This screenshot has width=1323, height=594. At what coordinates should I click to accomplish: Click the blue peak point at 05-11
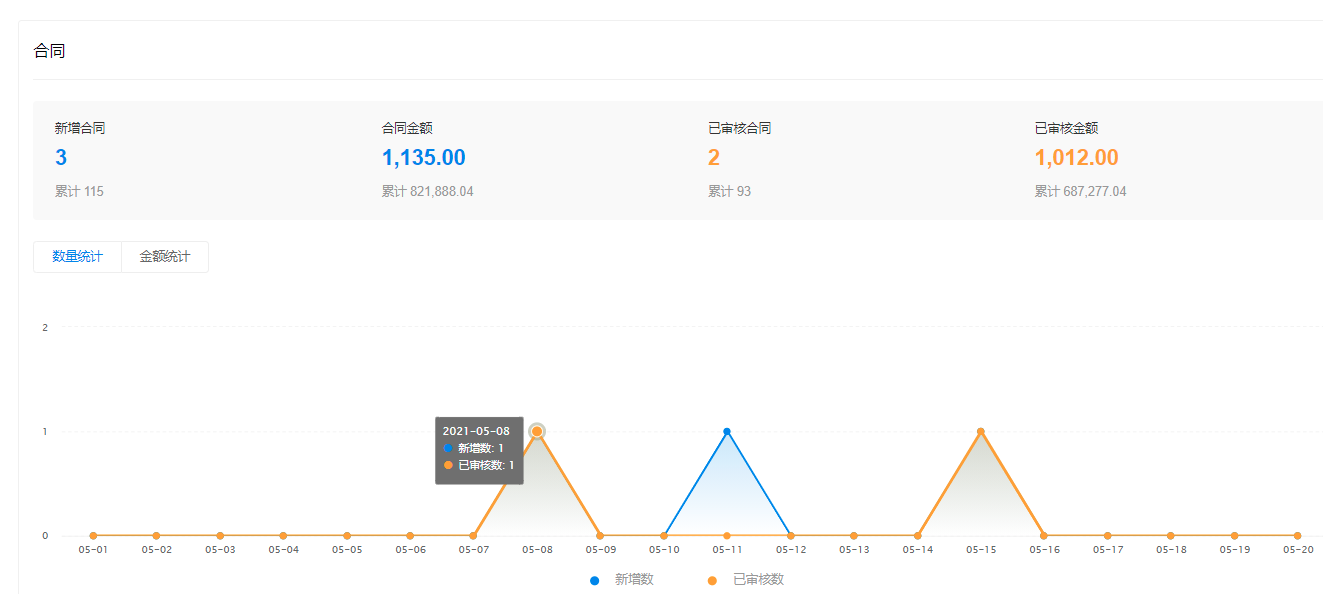727,432
